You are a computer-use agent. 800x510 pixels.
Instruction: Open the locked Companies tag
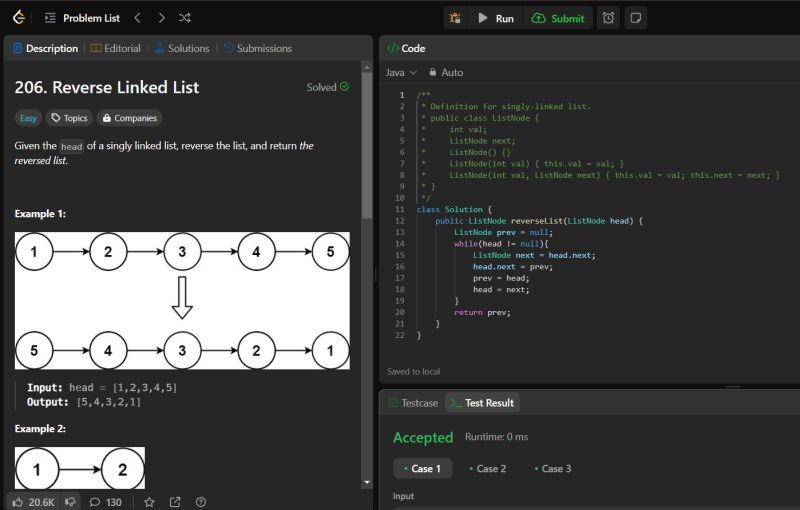click(130, 118)
